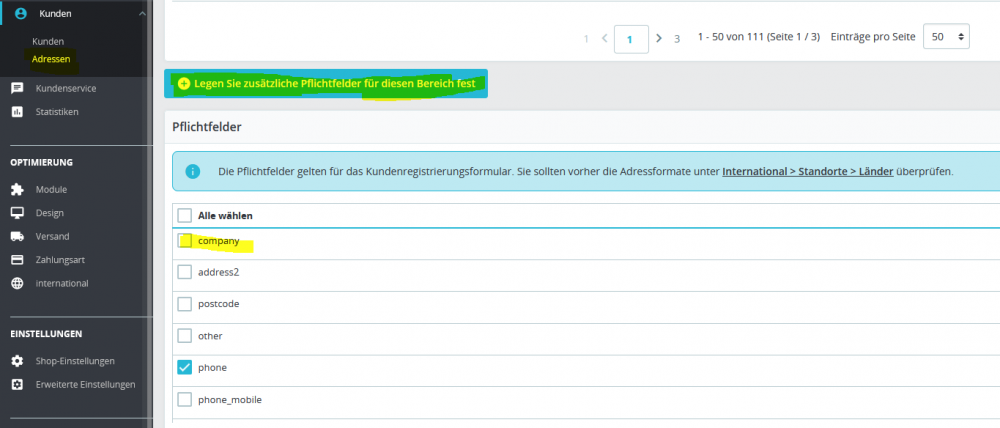Viewport: 1000px width, 428px height.
Task: Check the address2 checkbox
Action: (x=184, y=272)
